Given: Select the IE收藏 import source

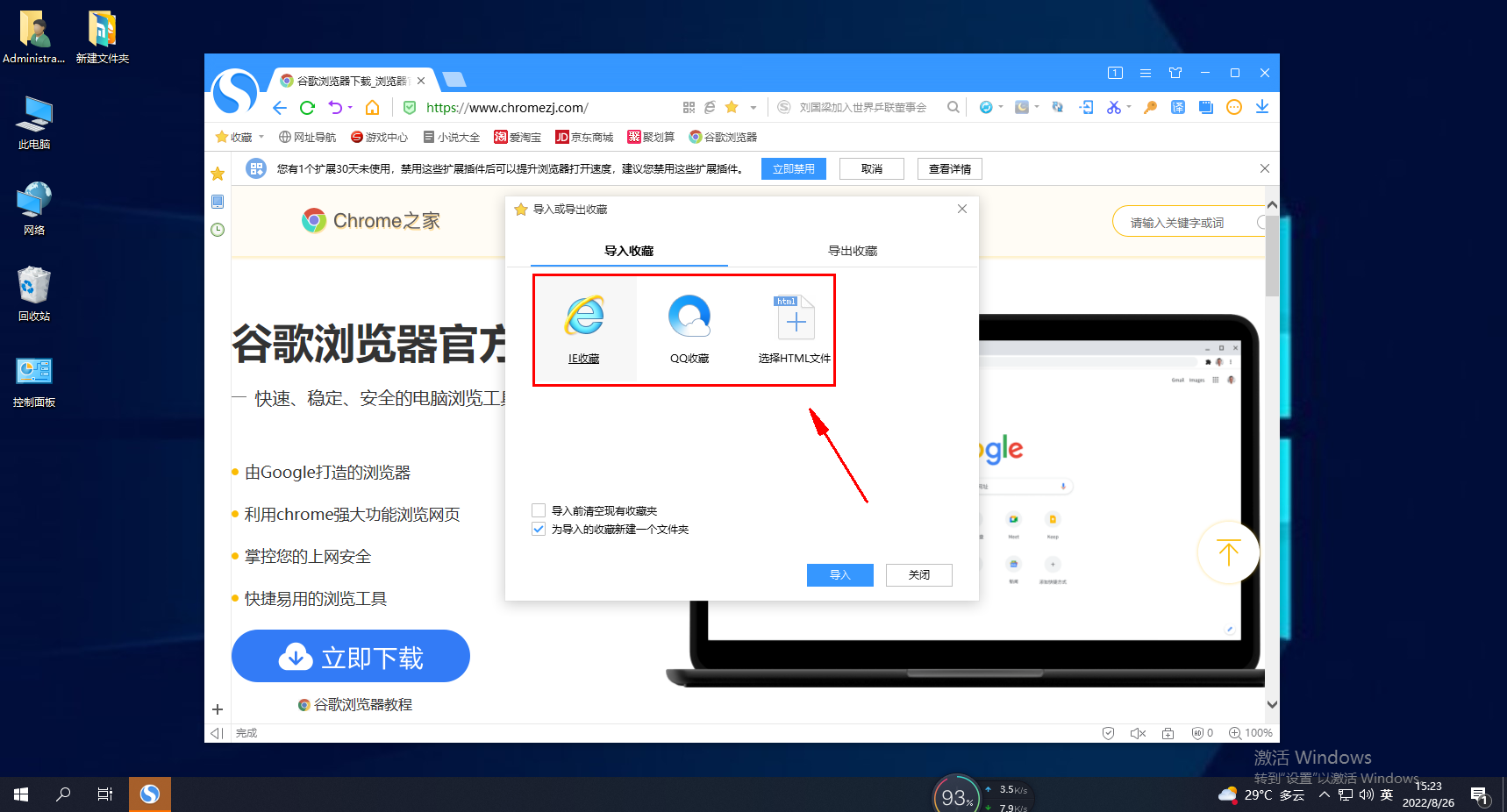Looking at the screenshot, I should [584, 330].
